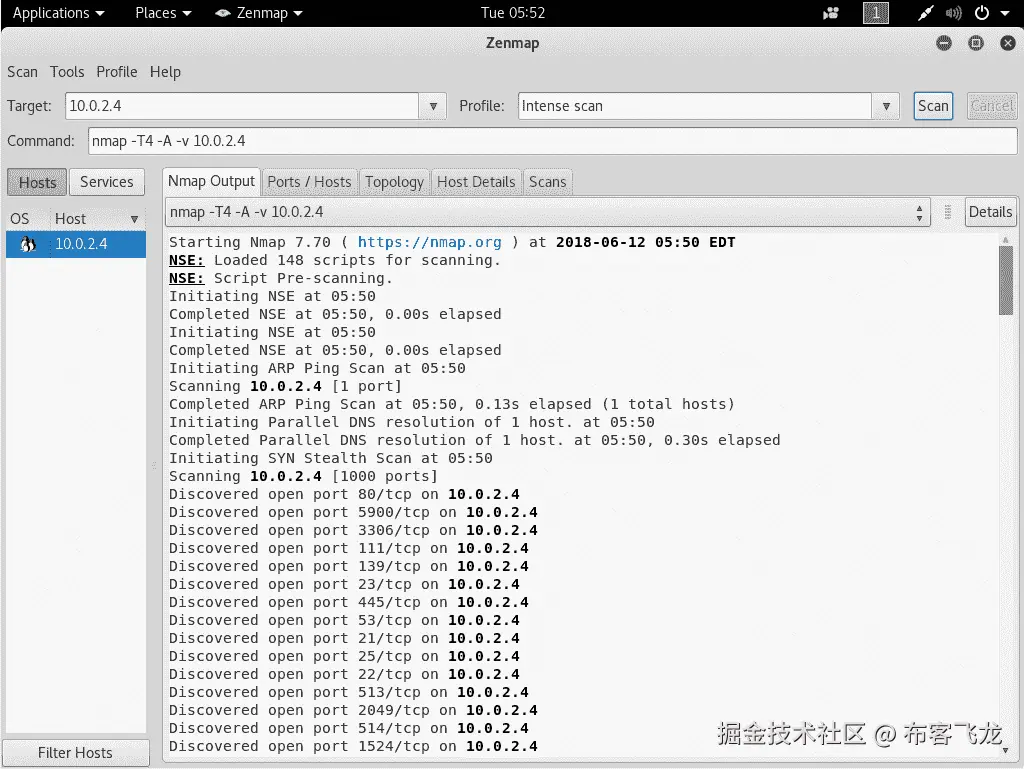Click 'Scanning 10.0.2.4 [1000 ports]' line
This screenshot has height=769, width=1024.
tap(303, 476)
